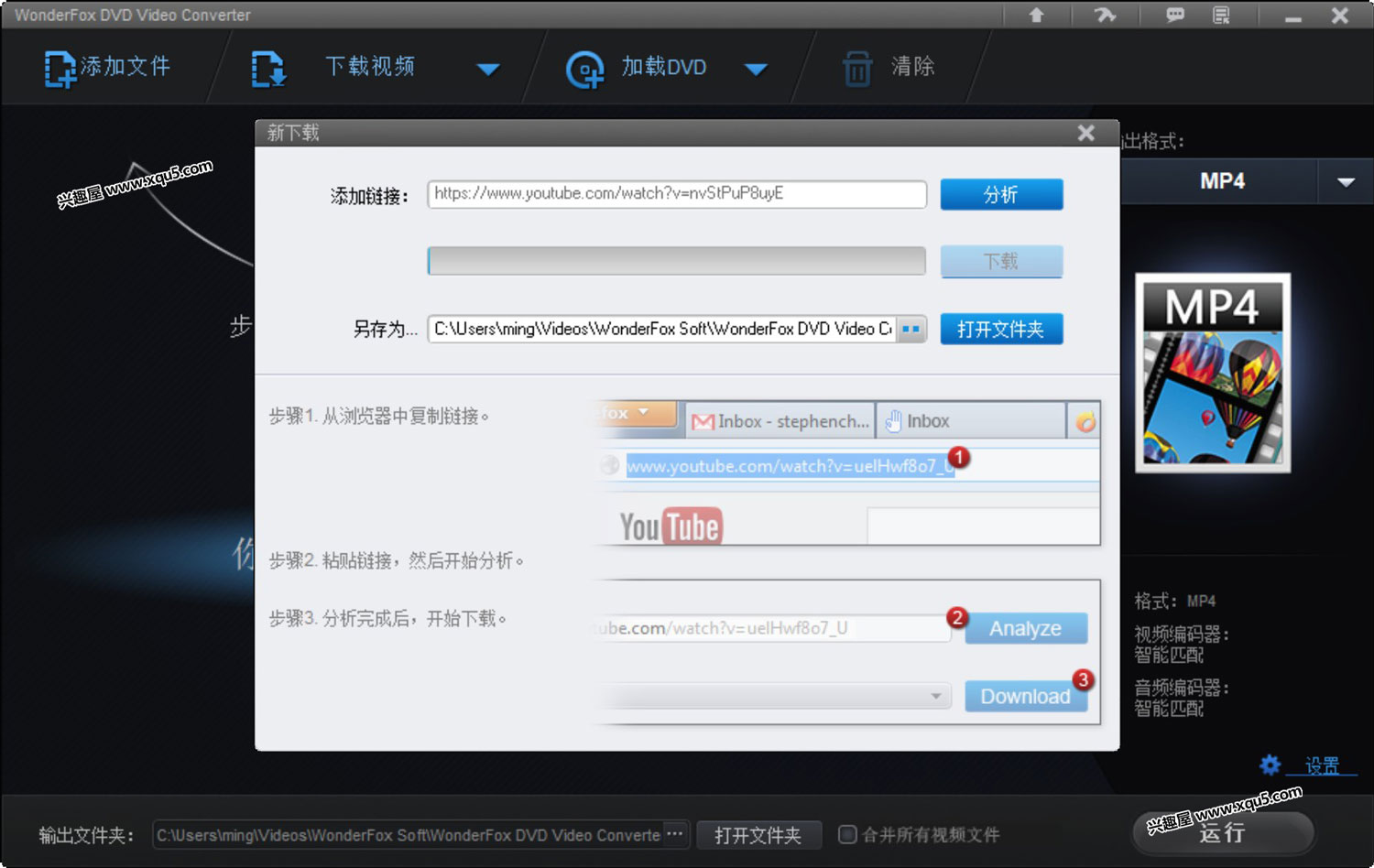Click 打开文件夹 button in the dialog
1374x868 pixels.
point(1001,329)
